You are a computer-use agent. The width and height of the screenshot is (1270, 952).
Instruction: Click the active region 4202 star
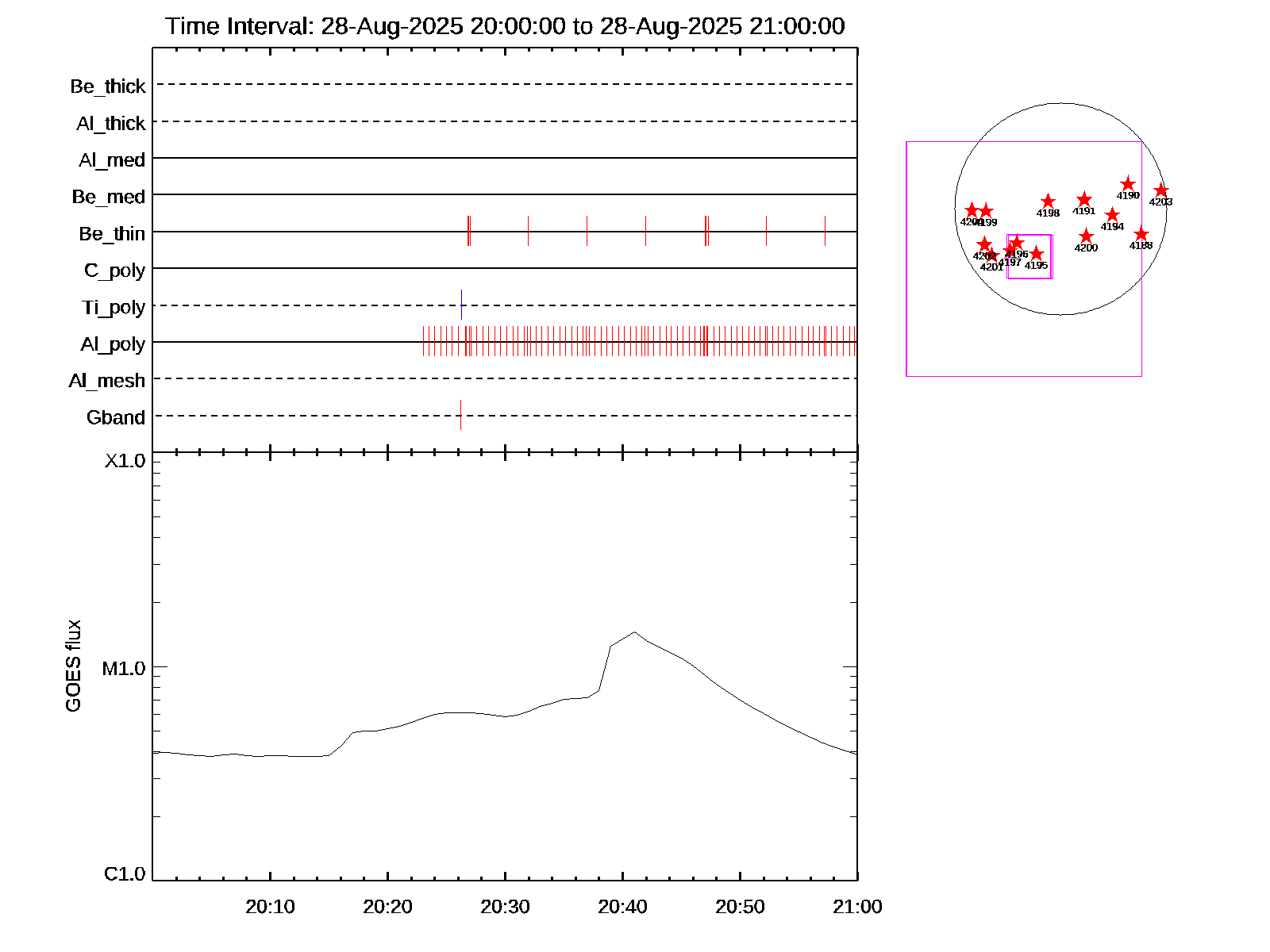(984, 244)
